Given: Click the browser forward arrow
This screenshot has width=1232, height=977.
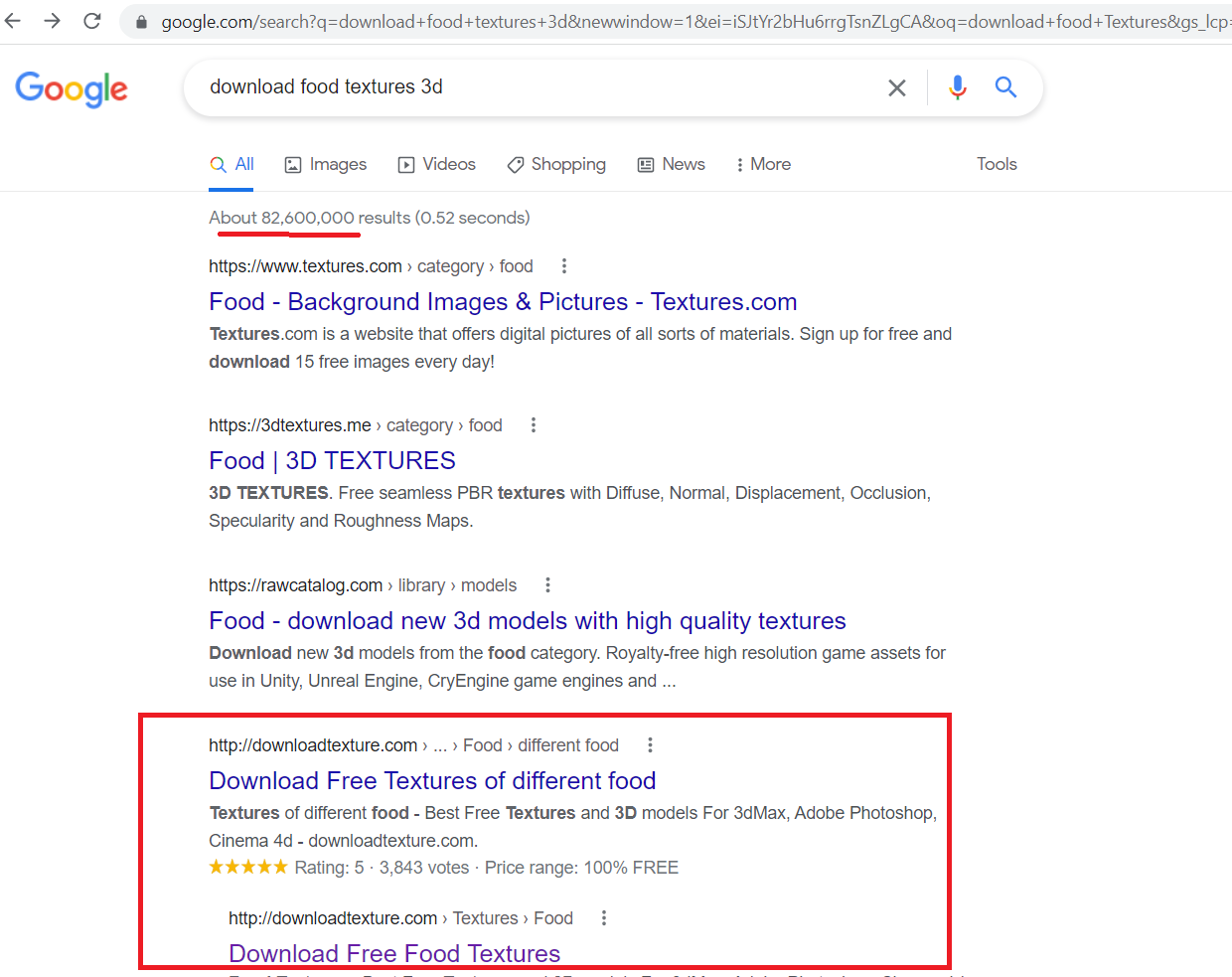Looking at the screenshot, I should 53,21.
